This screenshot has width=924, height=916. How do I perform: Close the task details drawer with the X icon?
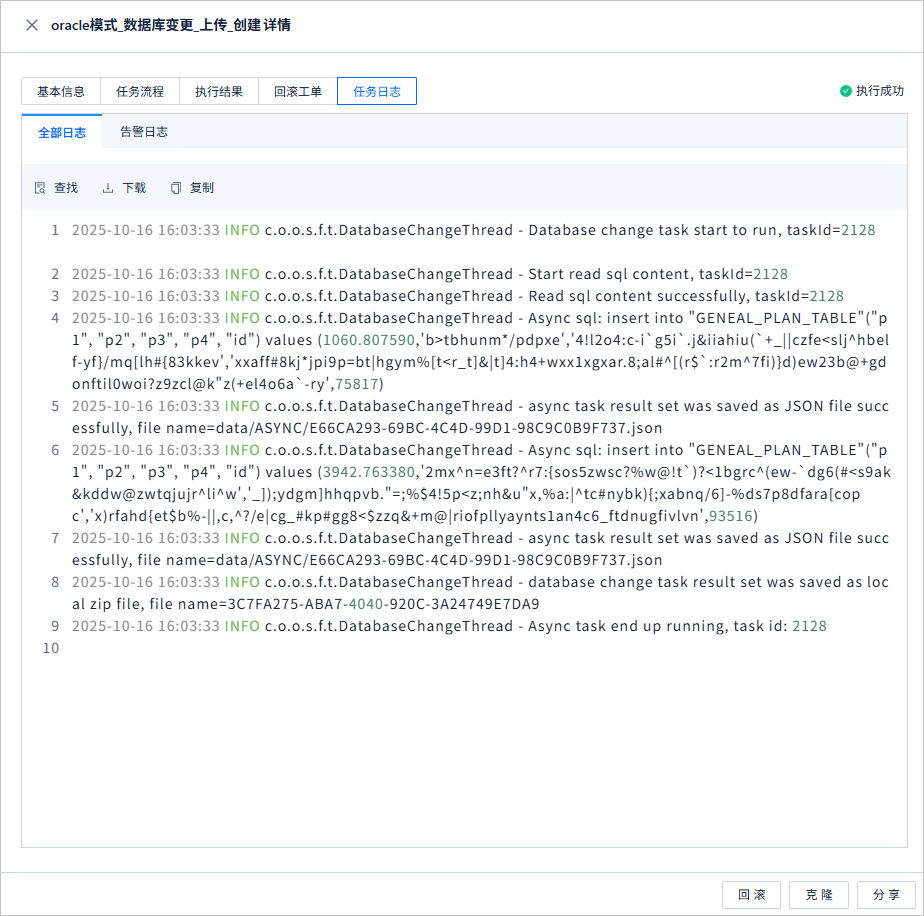click(32, 25)
